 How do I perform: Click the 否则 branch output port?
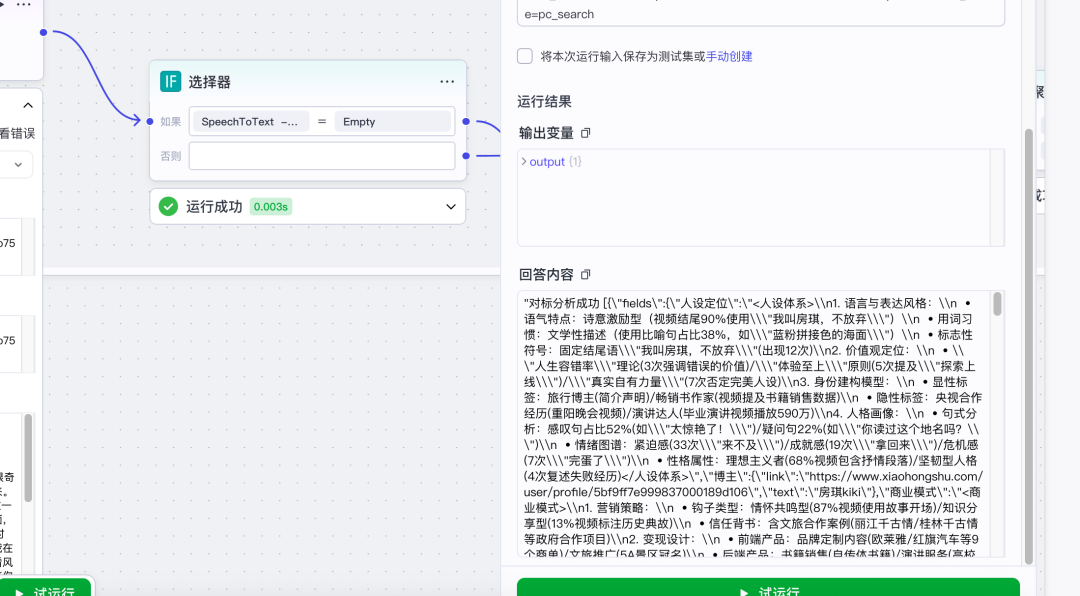(466, 155)
